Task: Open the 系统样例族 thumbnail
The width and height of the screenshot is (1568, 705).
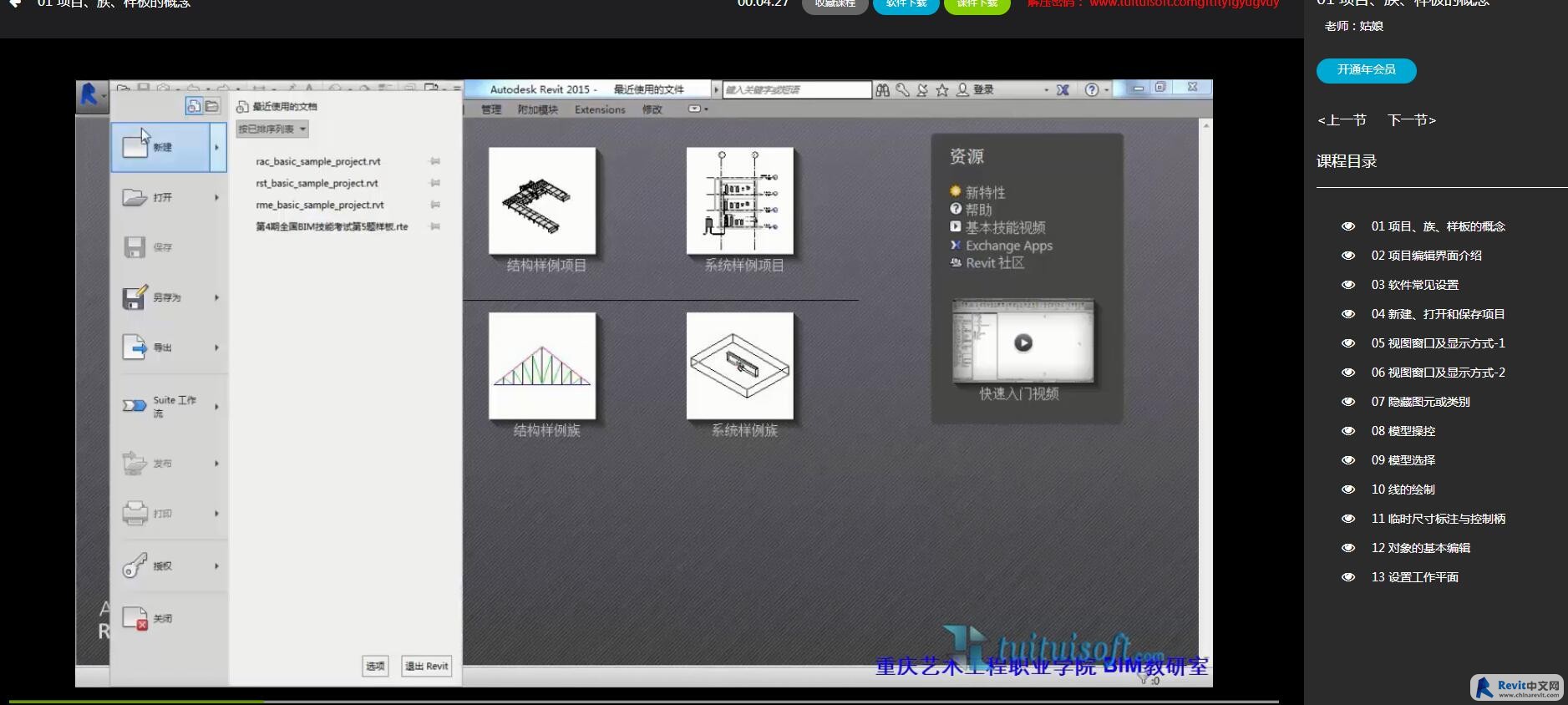Action: [x=740, y=366]
